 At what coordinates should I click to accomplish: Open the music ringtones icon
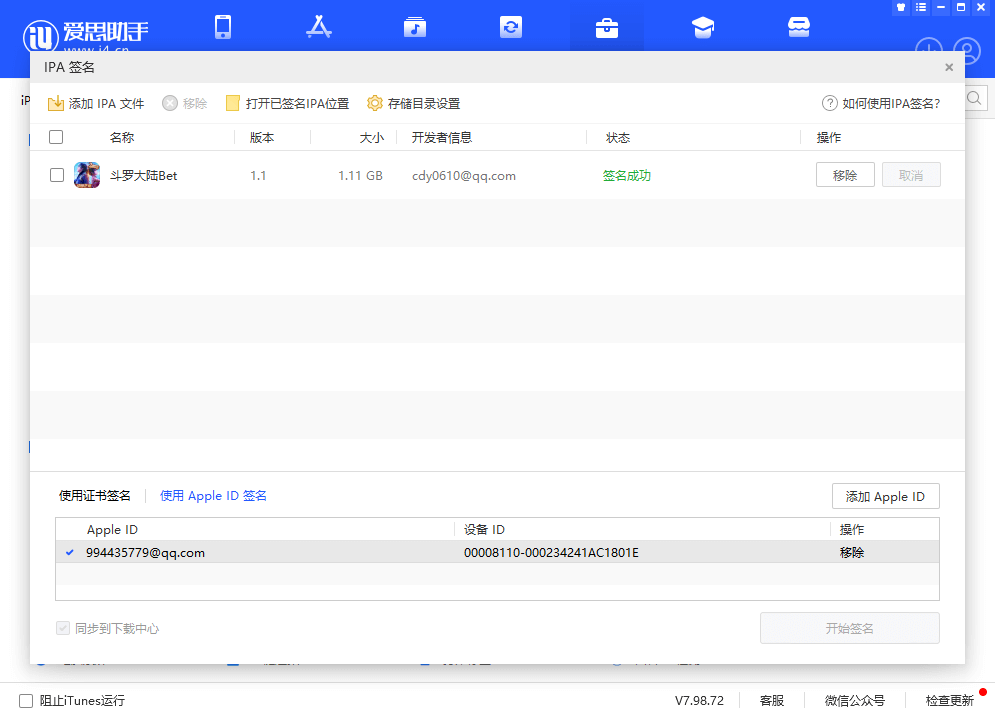415,27
